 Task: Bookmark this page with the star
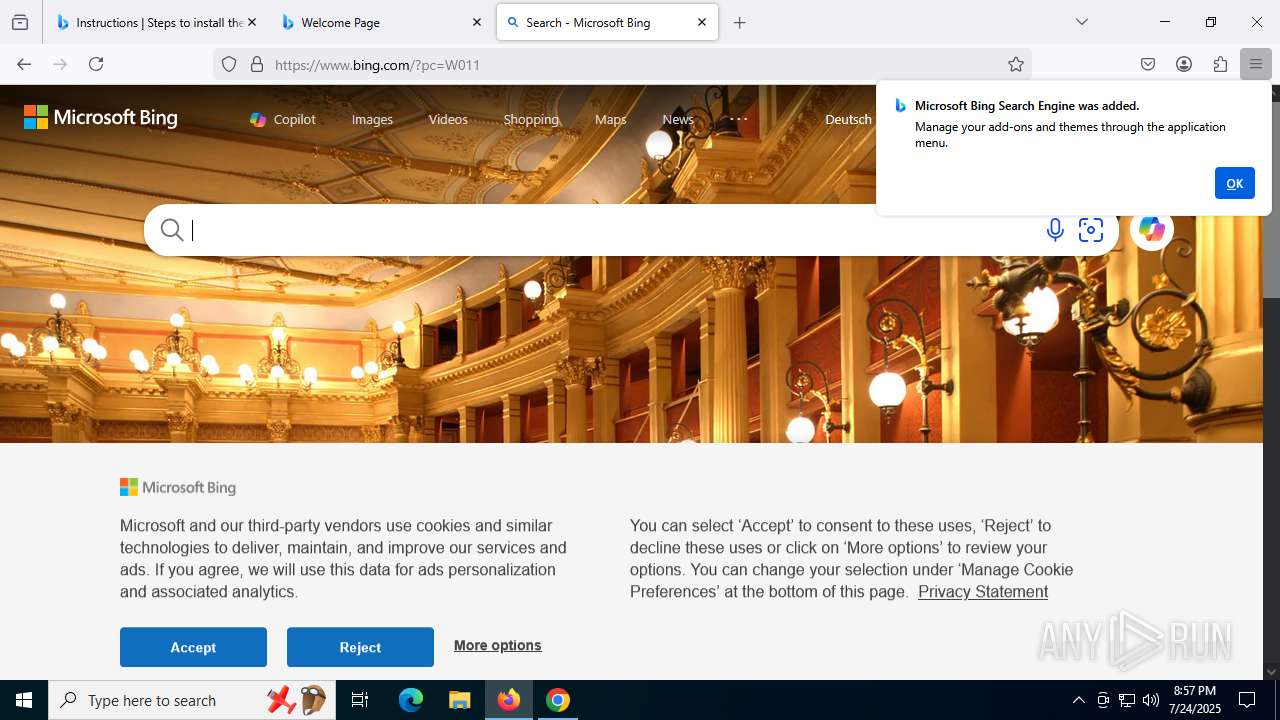pyautogui.click(x=1016, y=64)
